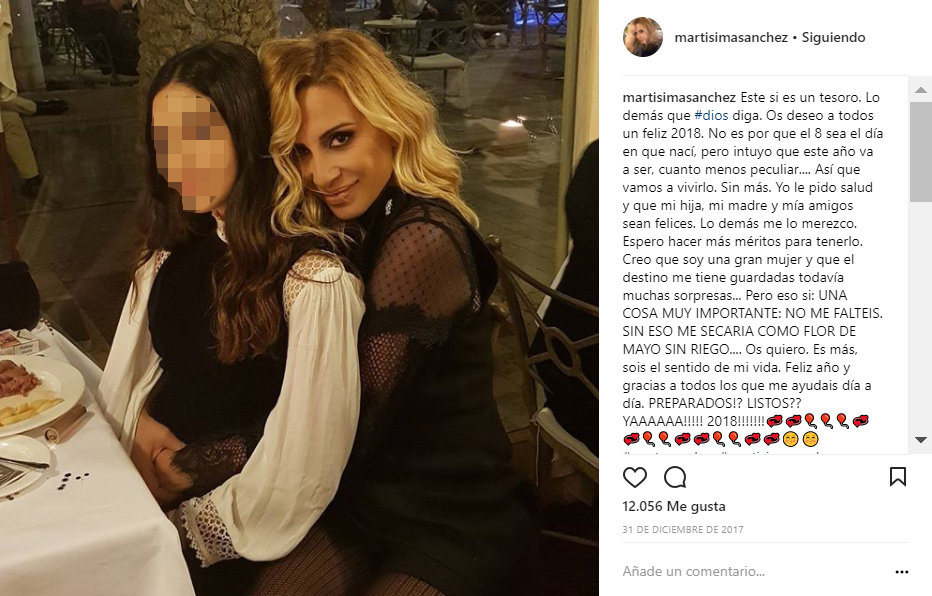
Task: Toggle the Siguiendo following button
Action: [833, 37]
